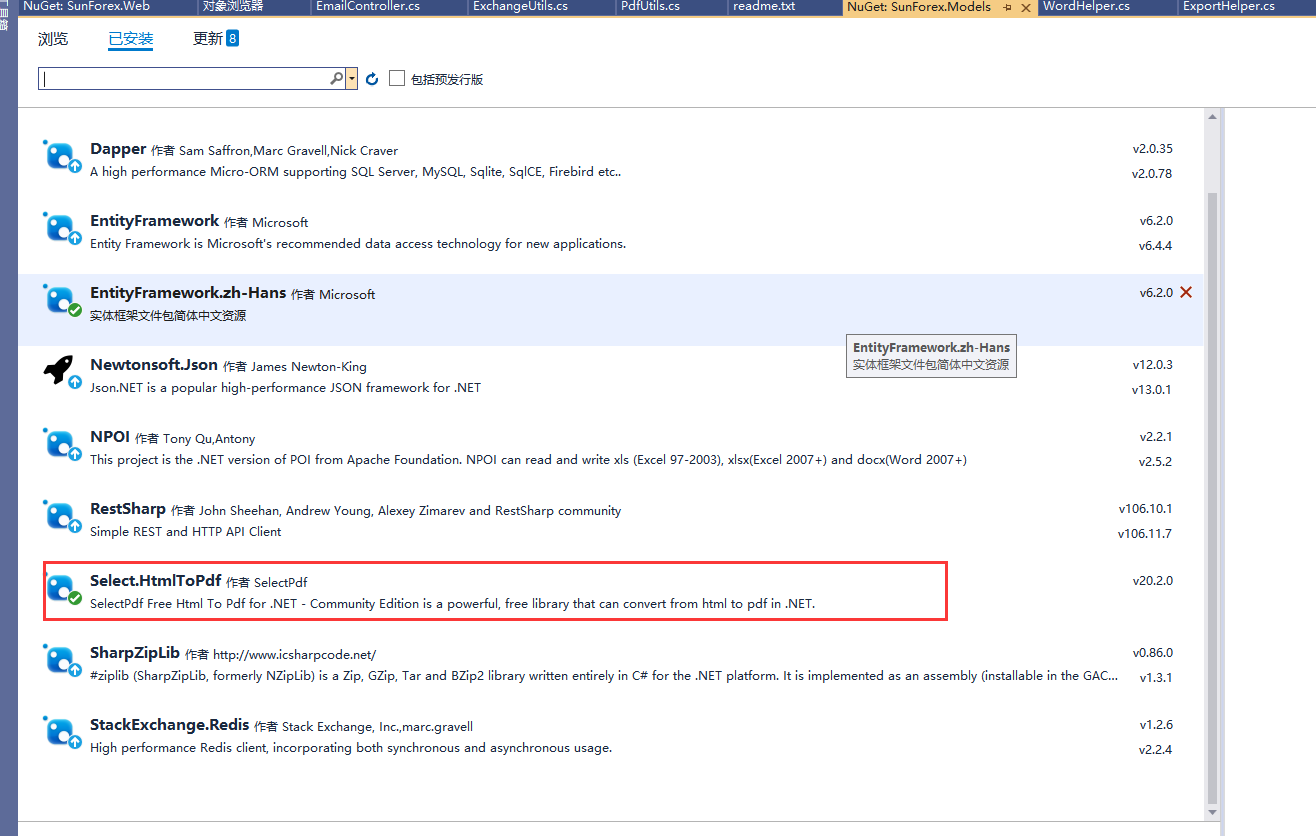
Task: Toggle the 包括预发行版 checkbox
Action: point(397,78)
